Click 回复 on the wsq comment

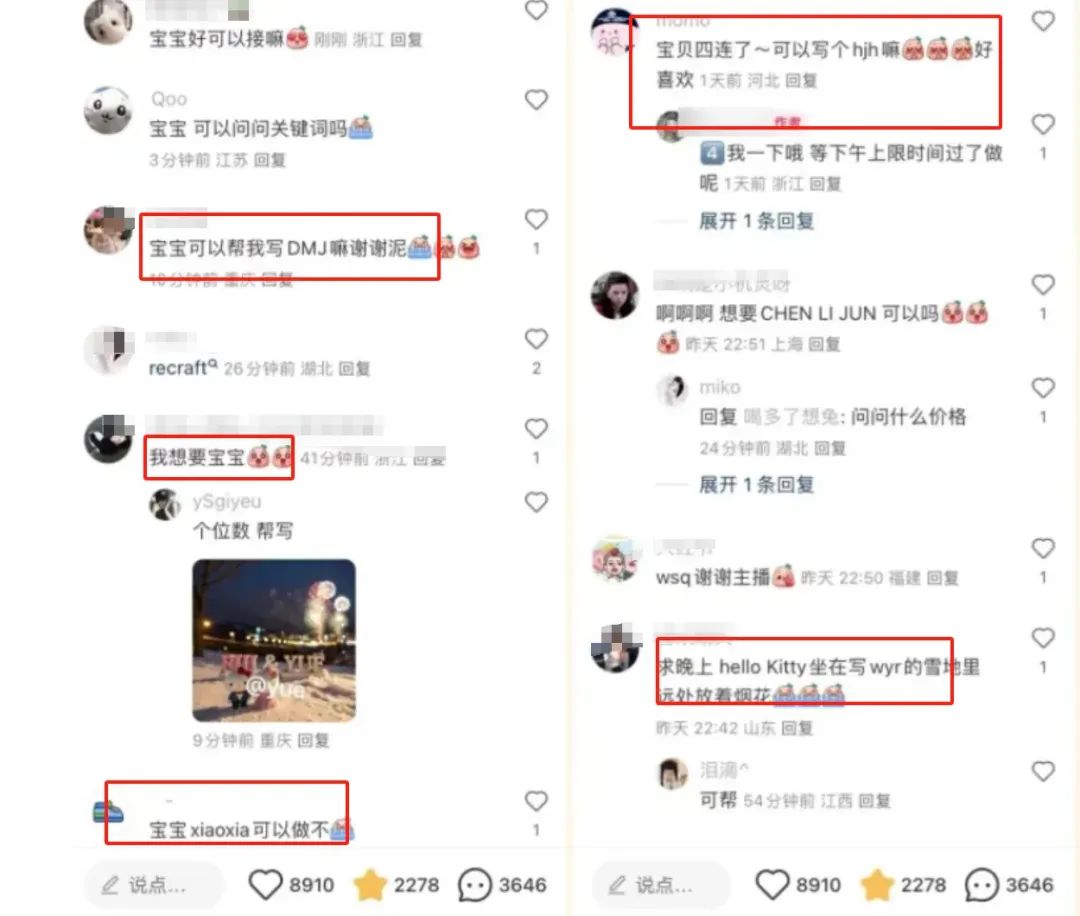pyautogui.click(x=942, y=578)
